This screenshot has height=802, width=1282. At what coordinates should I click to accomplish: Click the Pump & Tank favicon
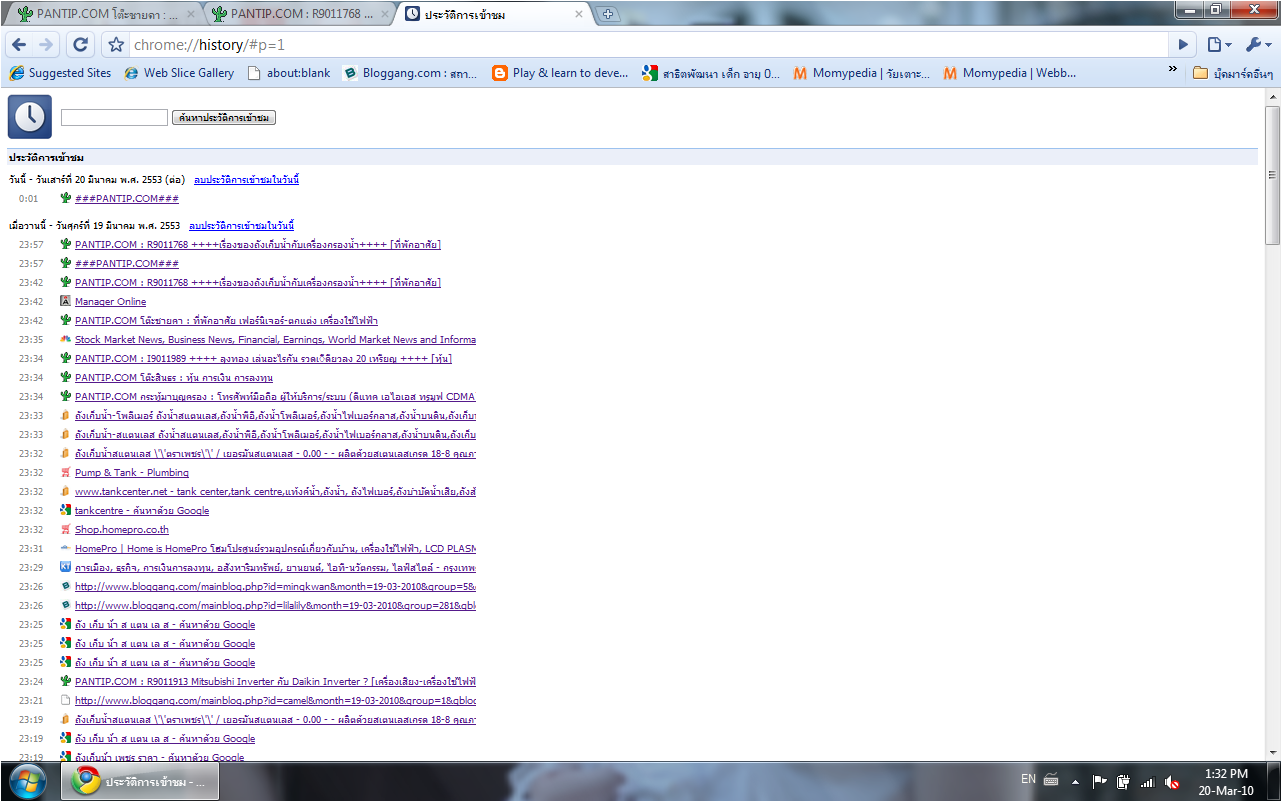tap(65, 473)
